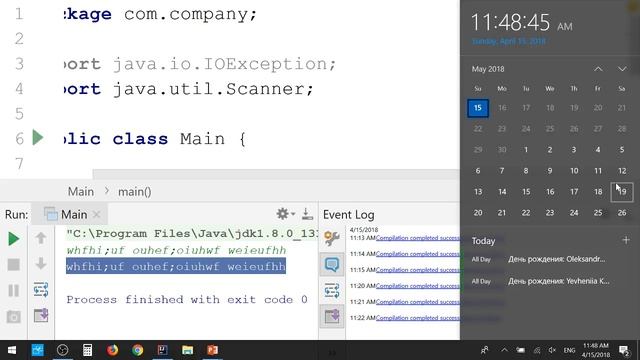Open Firefox from the taskbar
640x360 pixels.
pos(112,350)
